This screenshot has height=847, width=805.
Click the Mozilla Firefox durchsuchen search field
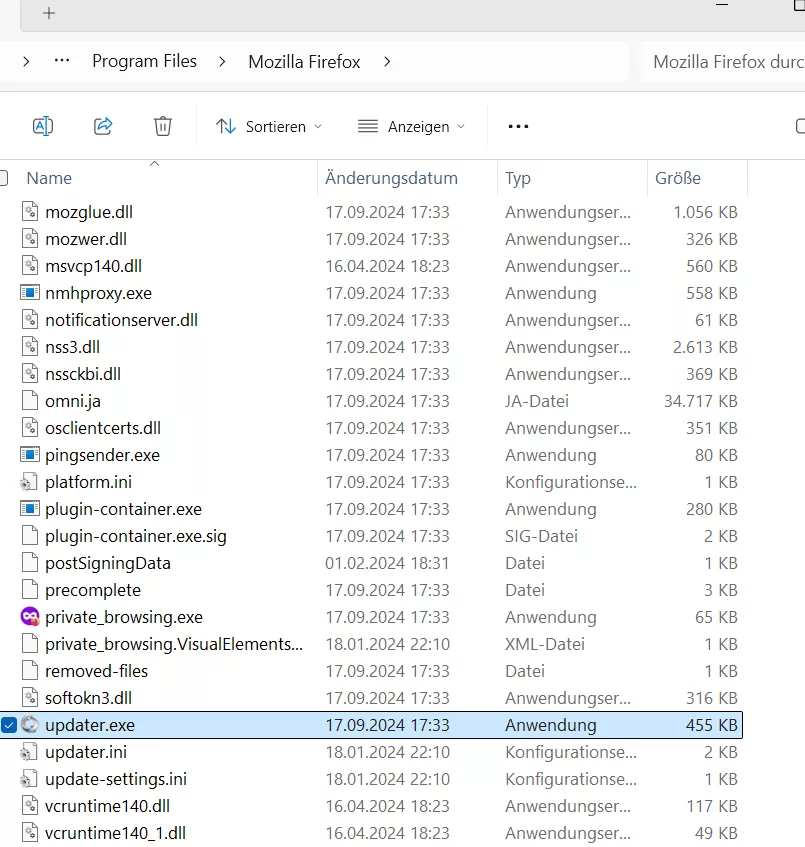(725, 62)
